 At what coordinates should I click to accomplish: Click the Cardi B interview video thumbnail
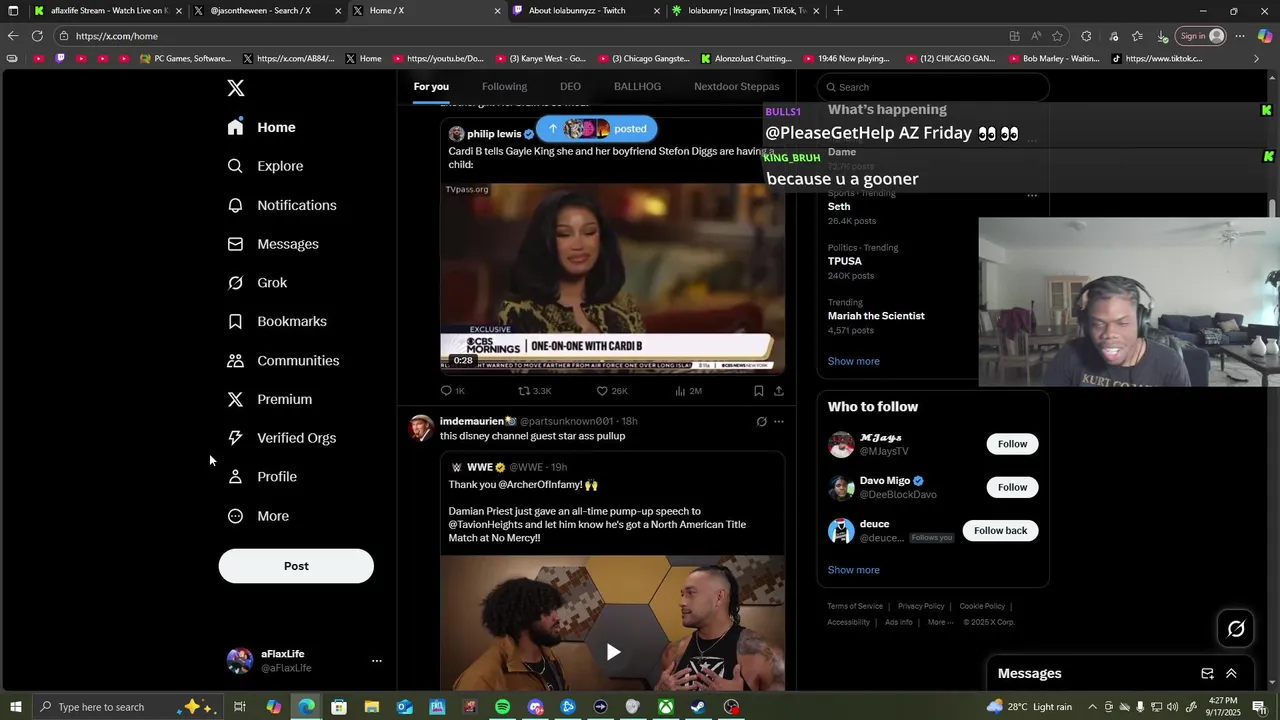click(612, 277)
